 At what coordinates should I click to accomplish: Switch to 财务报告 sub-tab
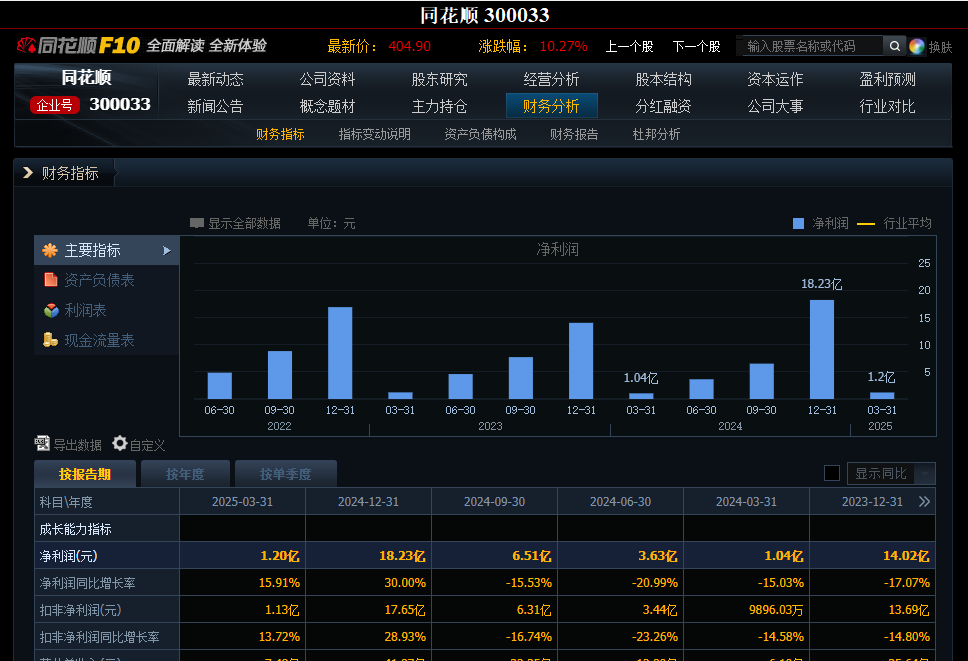click(574, 134)
